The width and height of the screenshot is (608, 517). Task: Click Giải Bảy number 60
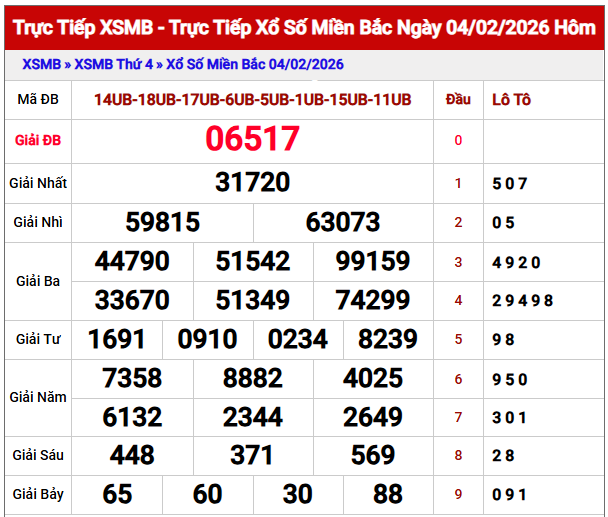click(x=208, y=494)
